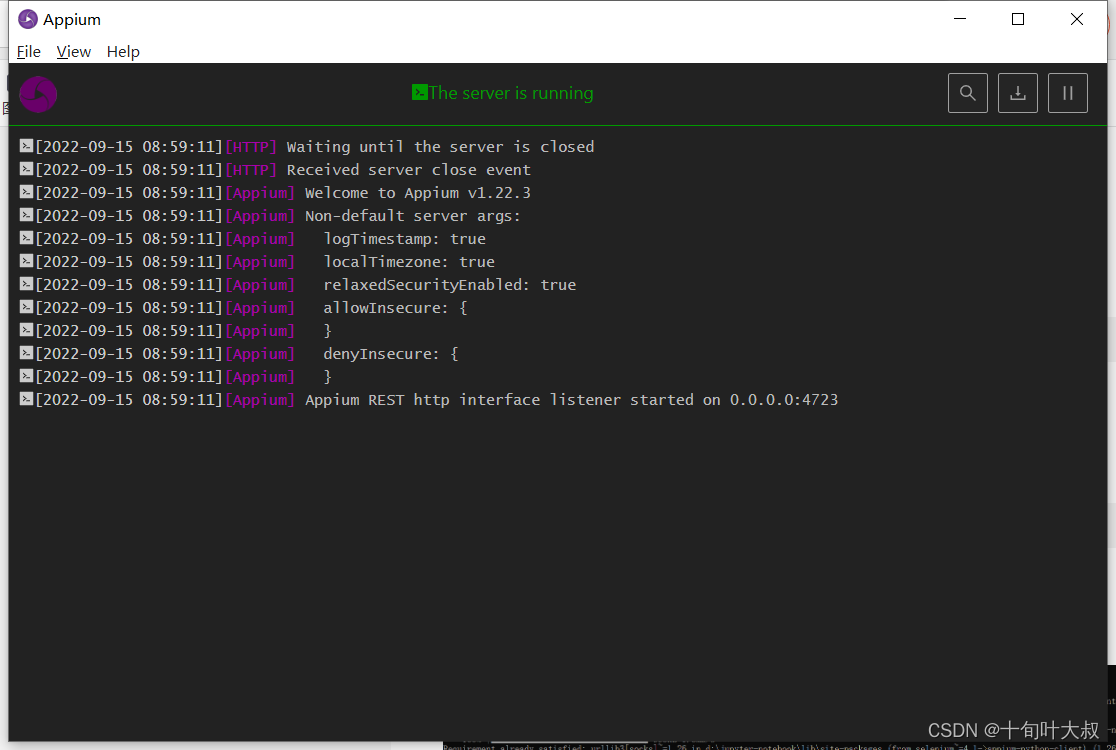Stop the server with pause button
The width and height of the screenshot is (1116, 750).
pos(1067,93)
